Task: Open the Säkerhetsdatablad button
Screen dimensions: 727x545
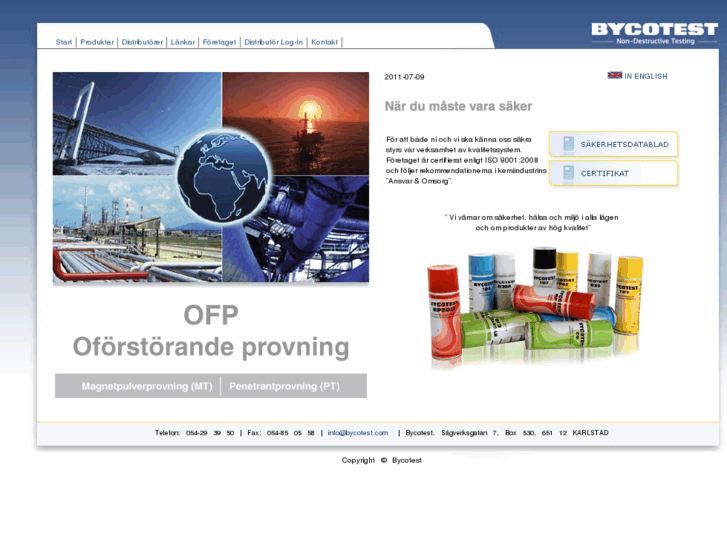Action: click(613, 144)
